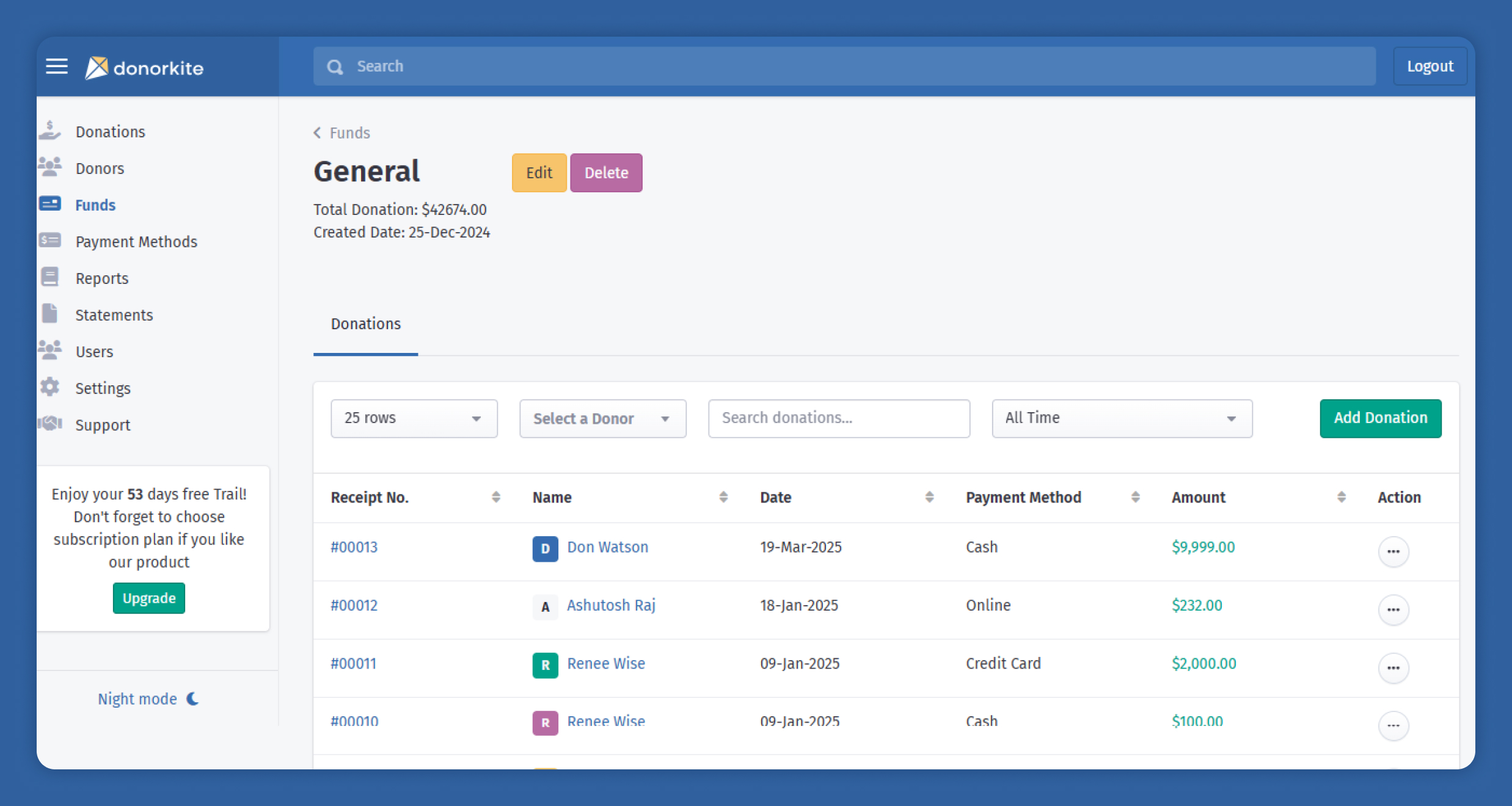Open the All Time date filter
This screenshot has width=1512, height=806.
[1122, 418]
